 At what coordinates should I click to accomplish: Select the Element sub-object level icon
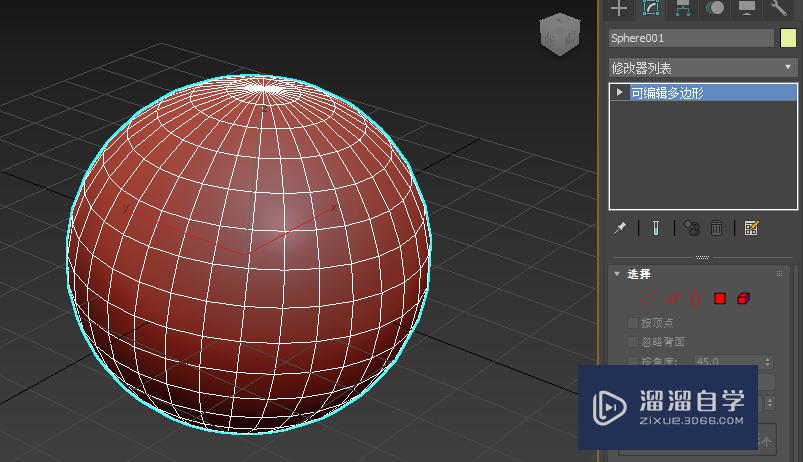[743, 298]
